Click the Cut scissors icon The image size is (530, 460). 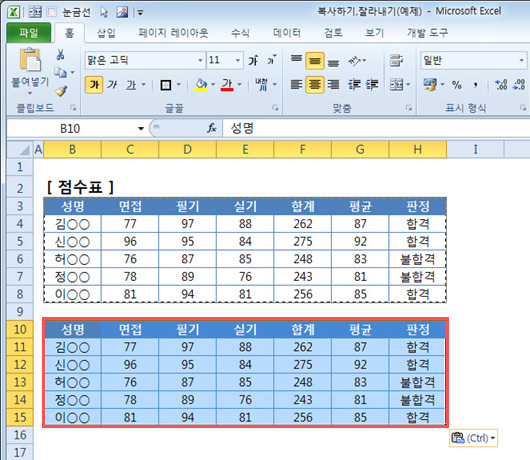click(x=61, y=54)
